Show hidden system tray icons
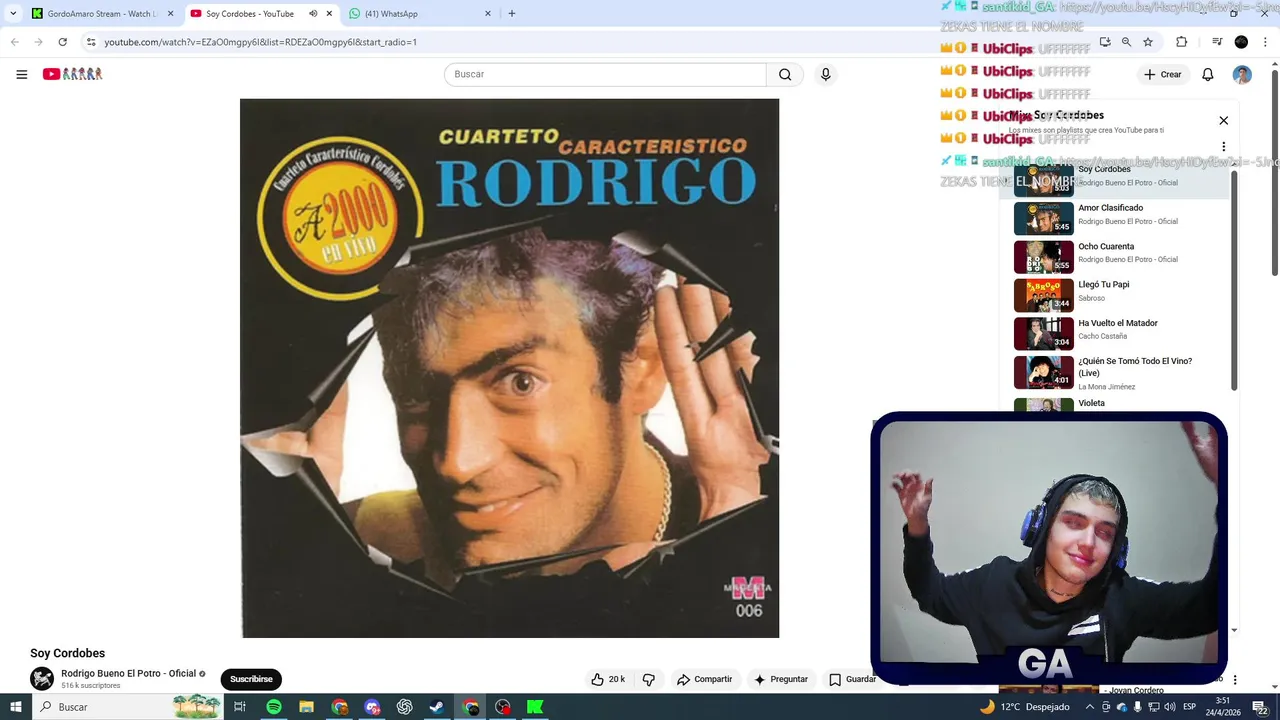Image resolution: width=1280 pixels, height=720 pixels. 1089,707
